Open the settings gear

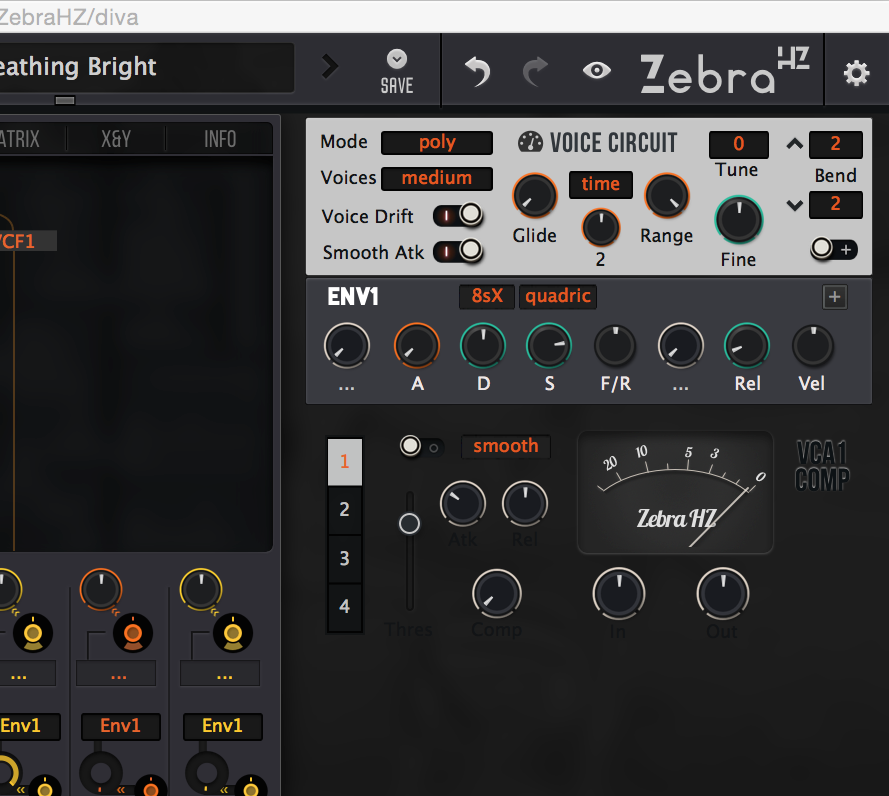[856, 73]
